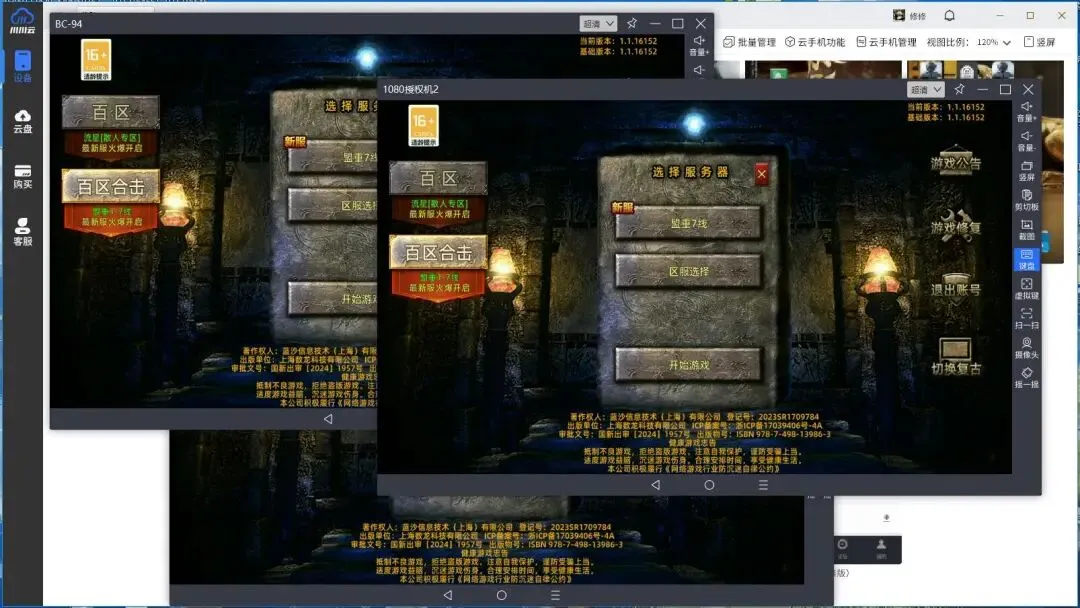This screenshot has width=1080, height=608.
Task: Open 云手机管理 cloud phone management menu
Action: point(886,42)
